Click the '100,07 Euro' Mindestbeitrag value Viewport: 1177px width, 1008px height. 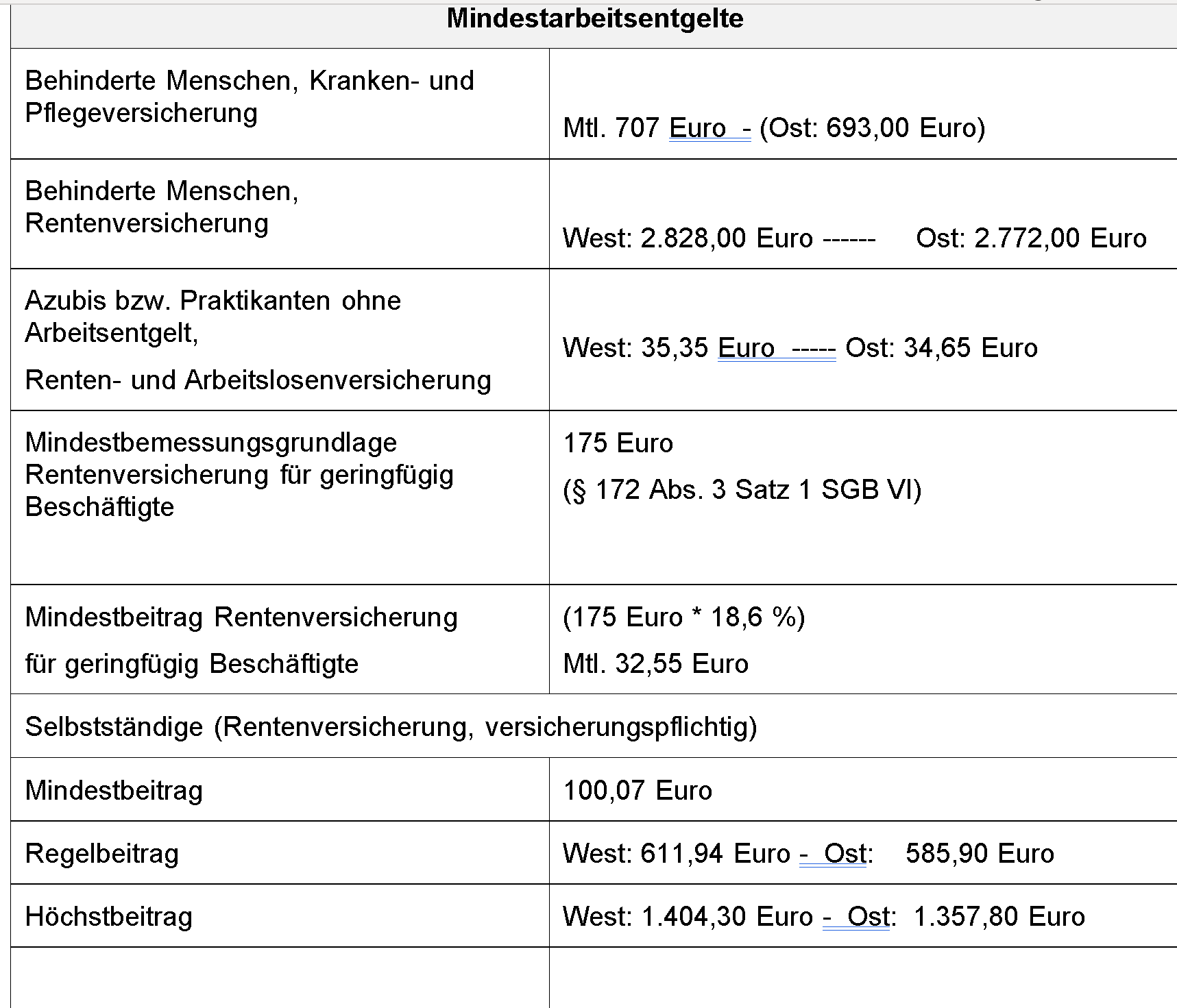pos(638,791)
